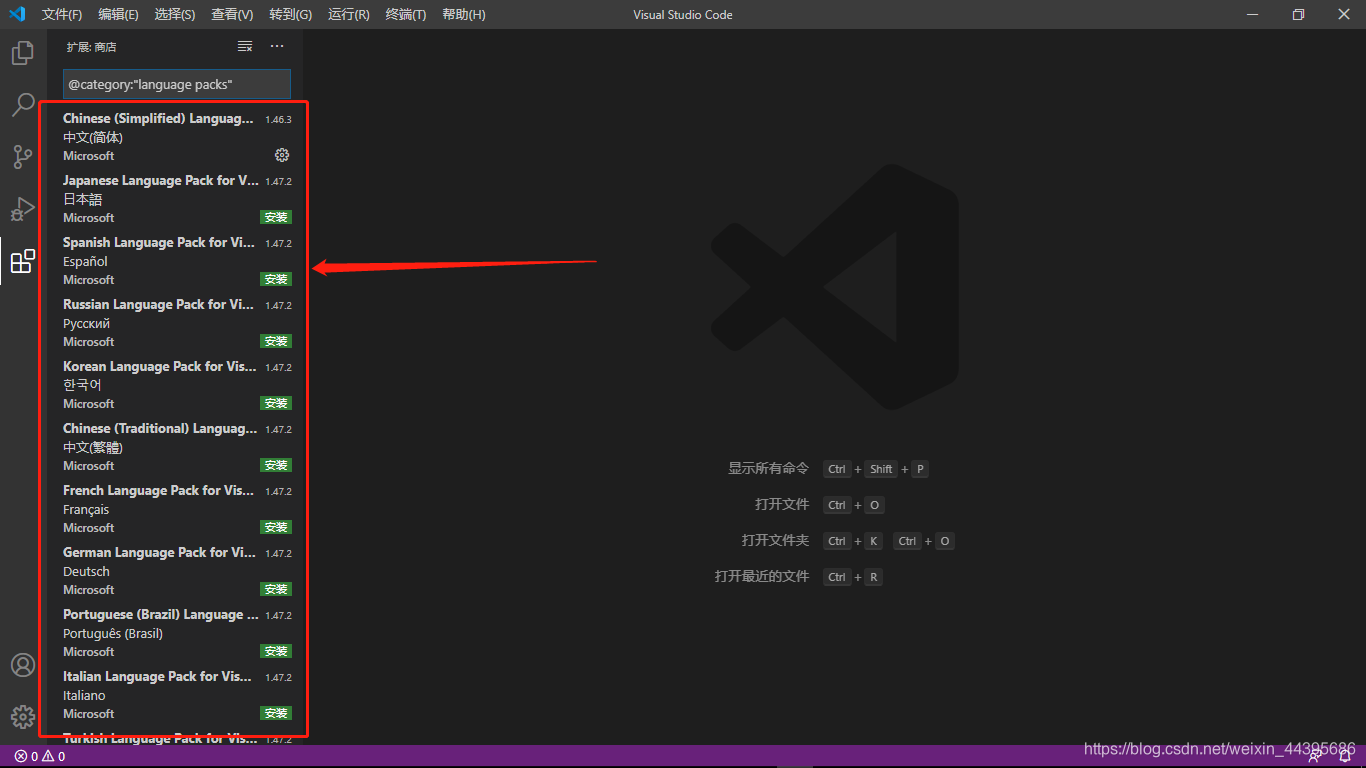This screenshot has height=768, width=1366.
Task: Install the Portuguese (Brazil) Language Pack
Action: (276, 651)
